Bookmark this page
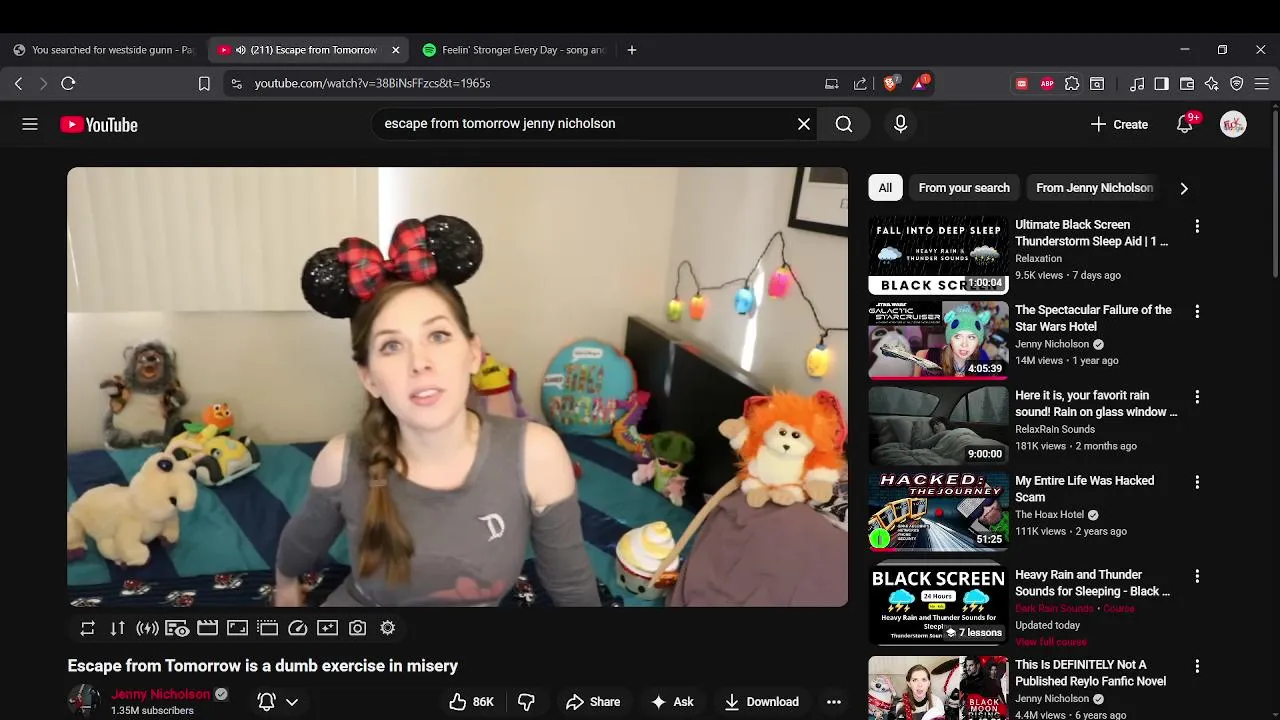1280x720 pixels. [x=204, y=84]
